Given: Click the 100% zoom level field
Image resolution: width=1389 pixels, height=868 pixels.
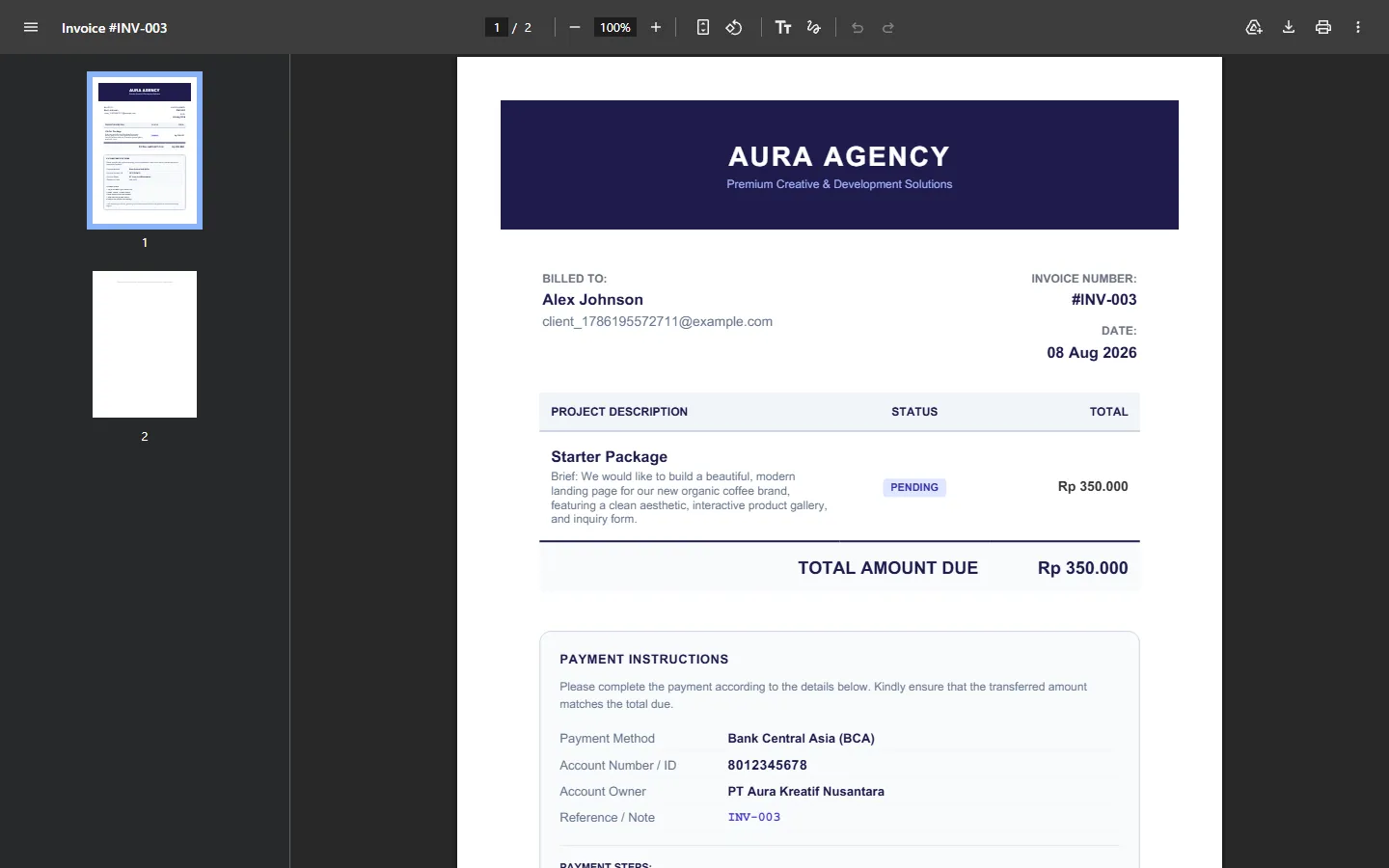Looking at the screenshot, I should point(615,27).
